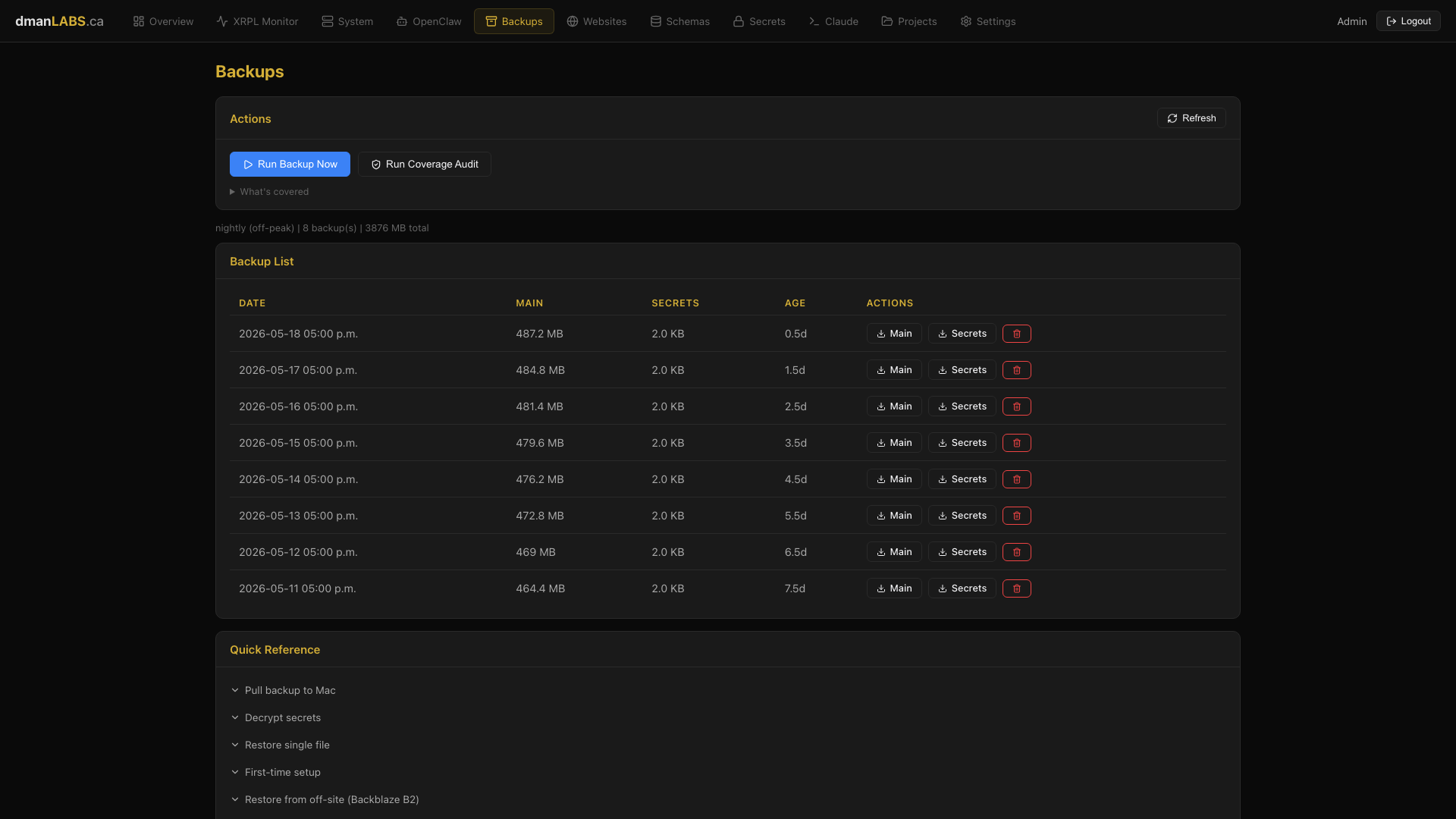The height and width of the screenshot is (819, 1456).
Task: Download Secrets archive for 2026-05-18
Action: pyautogui.click(x=962, y=334)
